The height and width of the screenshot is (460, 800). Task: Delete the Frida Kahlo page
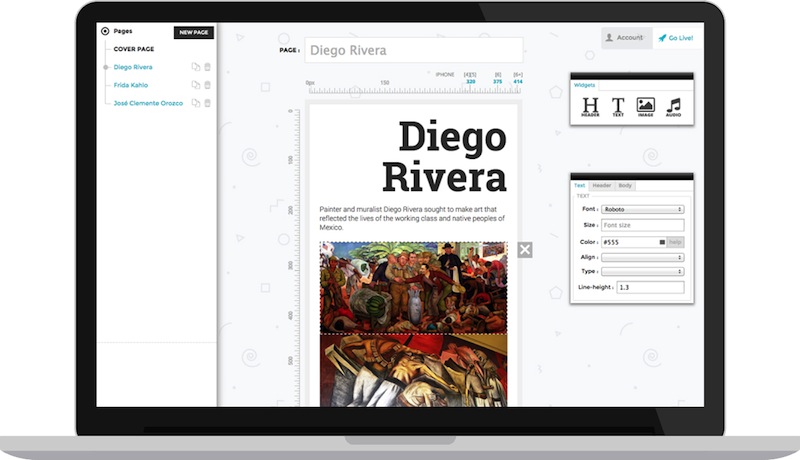click(x=208, y=85)
